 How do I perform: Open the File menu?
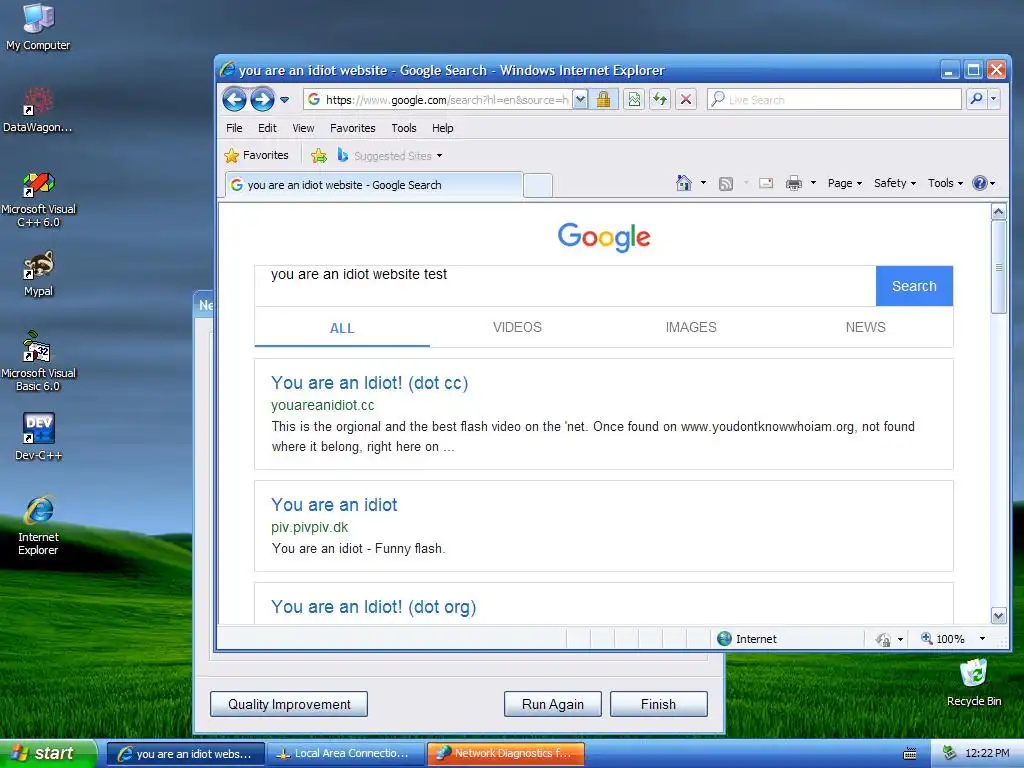click(234, 128)
